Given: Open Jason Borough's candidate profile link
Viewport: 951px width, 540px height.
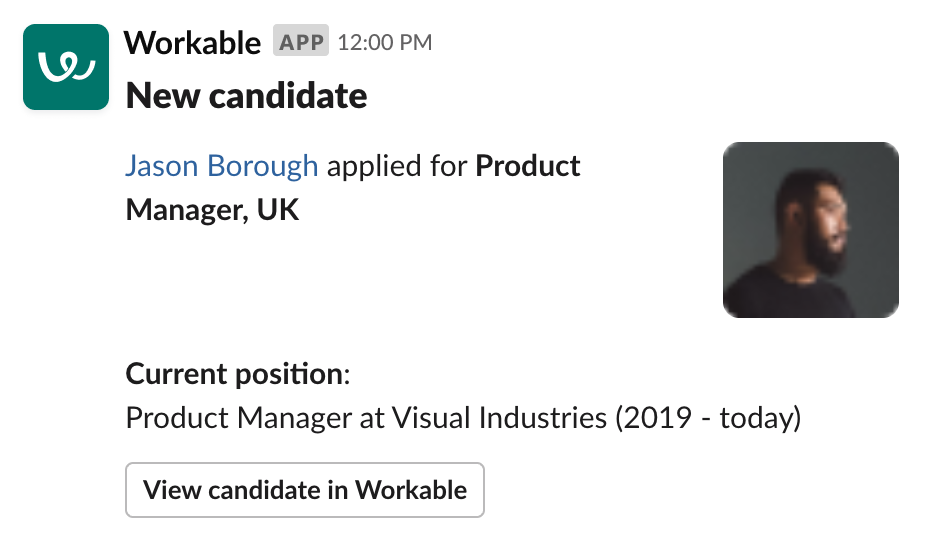Looking at the screenshot, I should 222,166.
